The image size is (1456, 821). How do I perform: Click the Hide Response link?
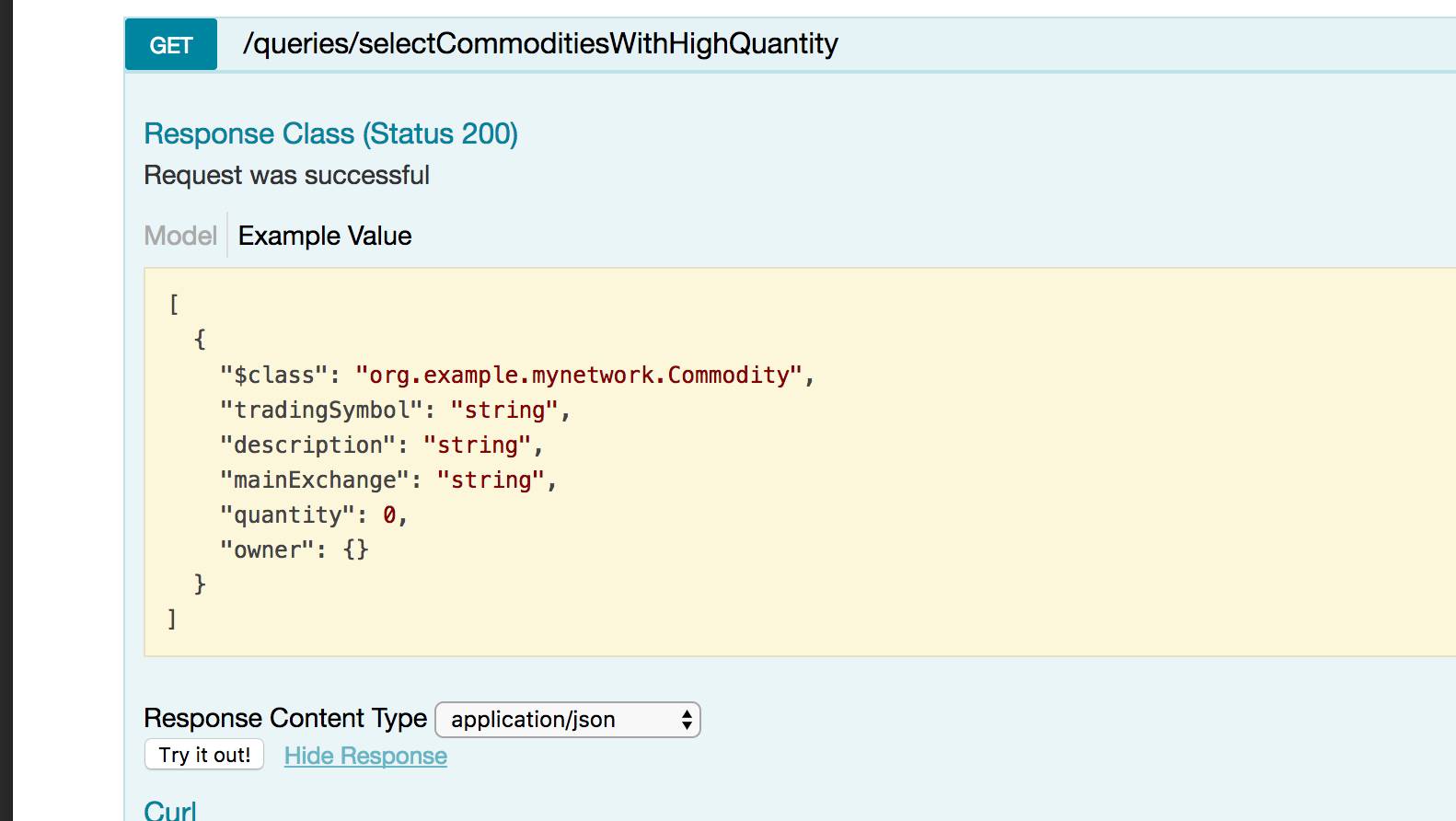pos(365,756)
